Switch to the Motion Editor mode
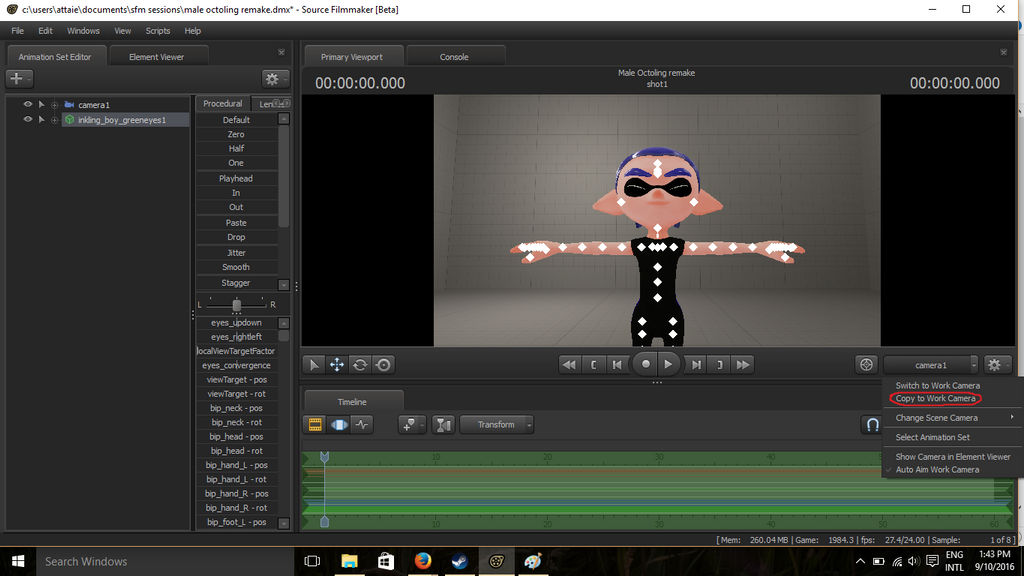This screenshot has height=576, width=1024. click(339, 424)
